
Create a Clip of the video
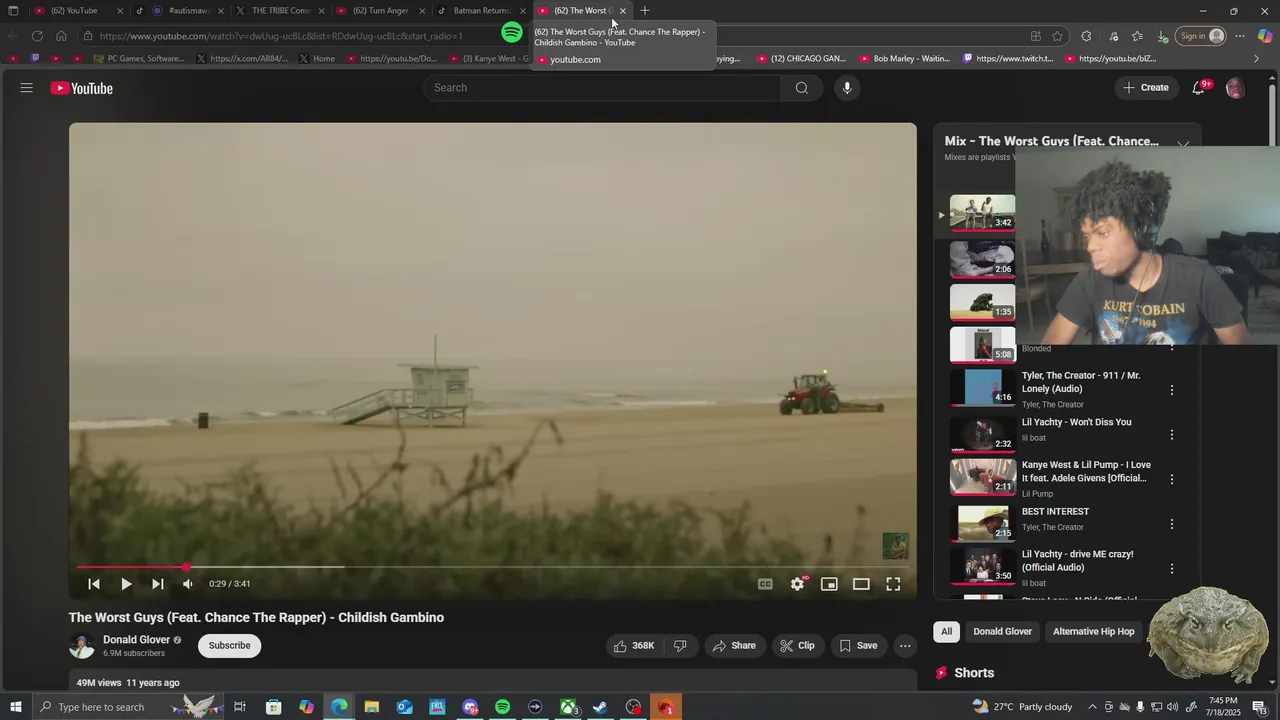(x=797, y=646)
